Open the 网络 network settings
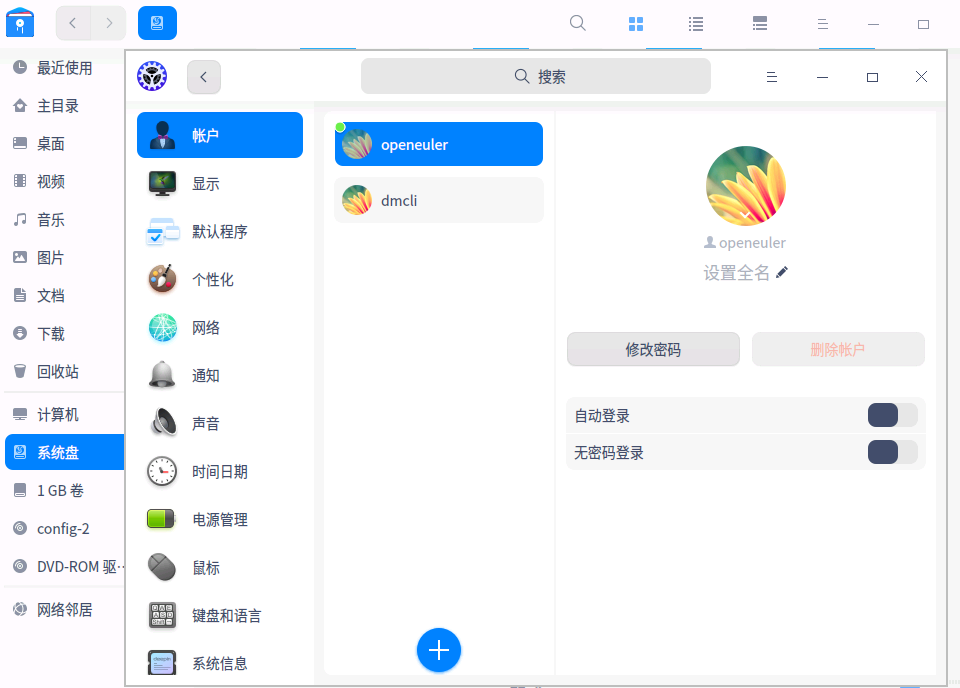 coord(220,327)
